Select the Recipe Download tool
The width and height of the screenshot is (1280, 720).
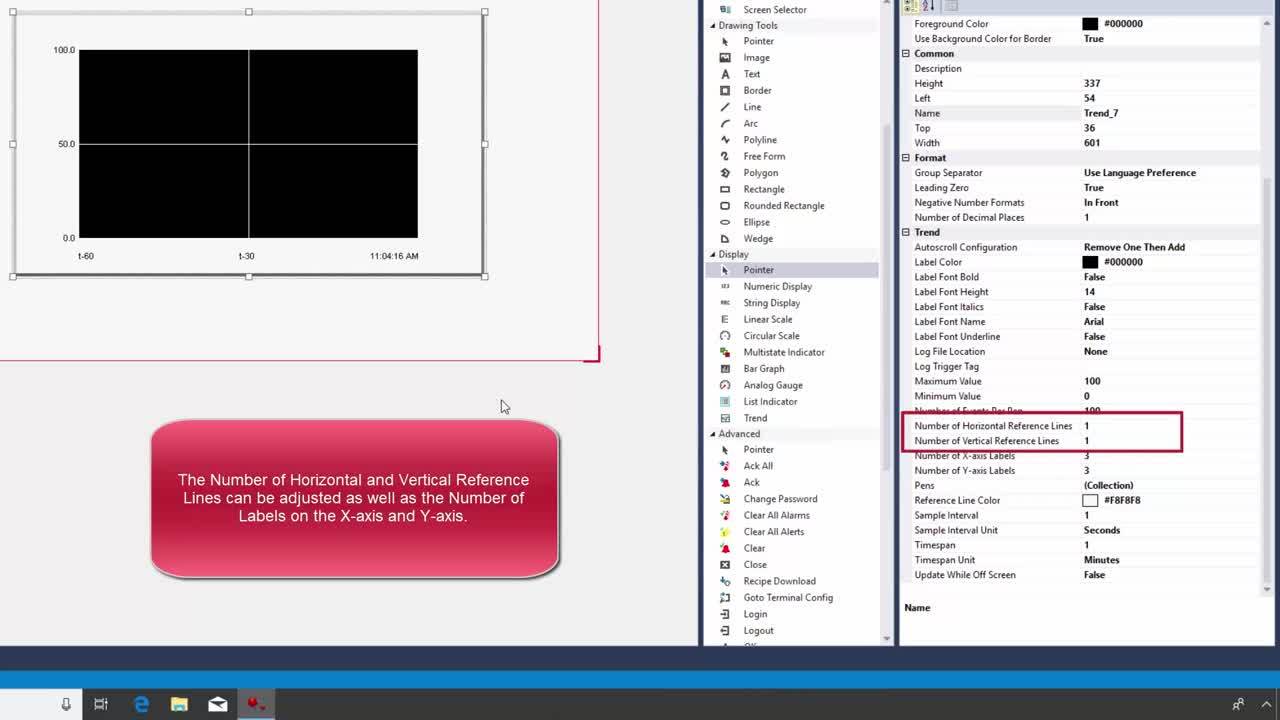pyautogui.click(x=779, y=581)
